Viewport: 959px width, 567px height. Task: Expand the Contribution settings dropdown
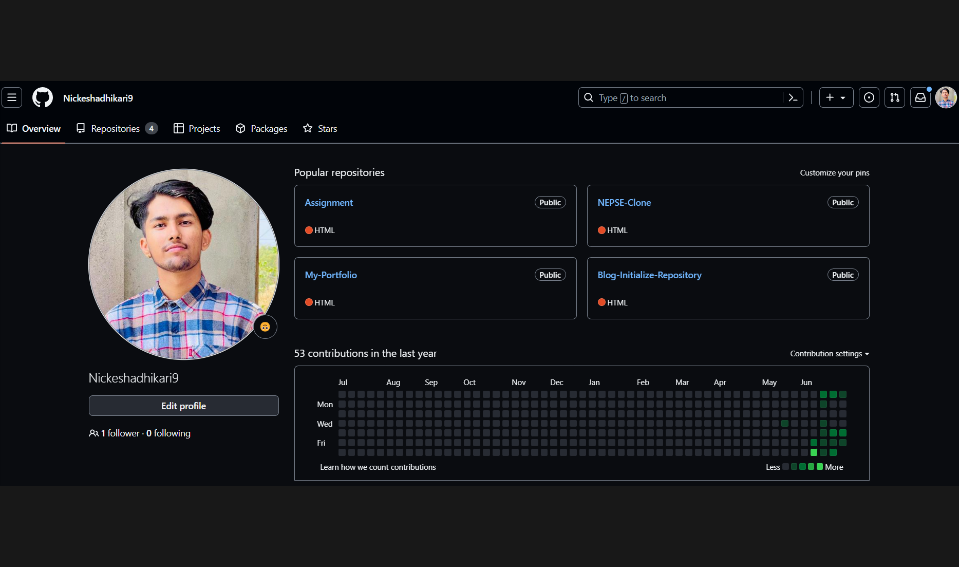click(829, 354)
